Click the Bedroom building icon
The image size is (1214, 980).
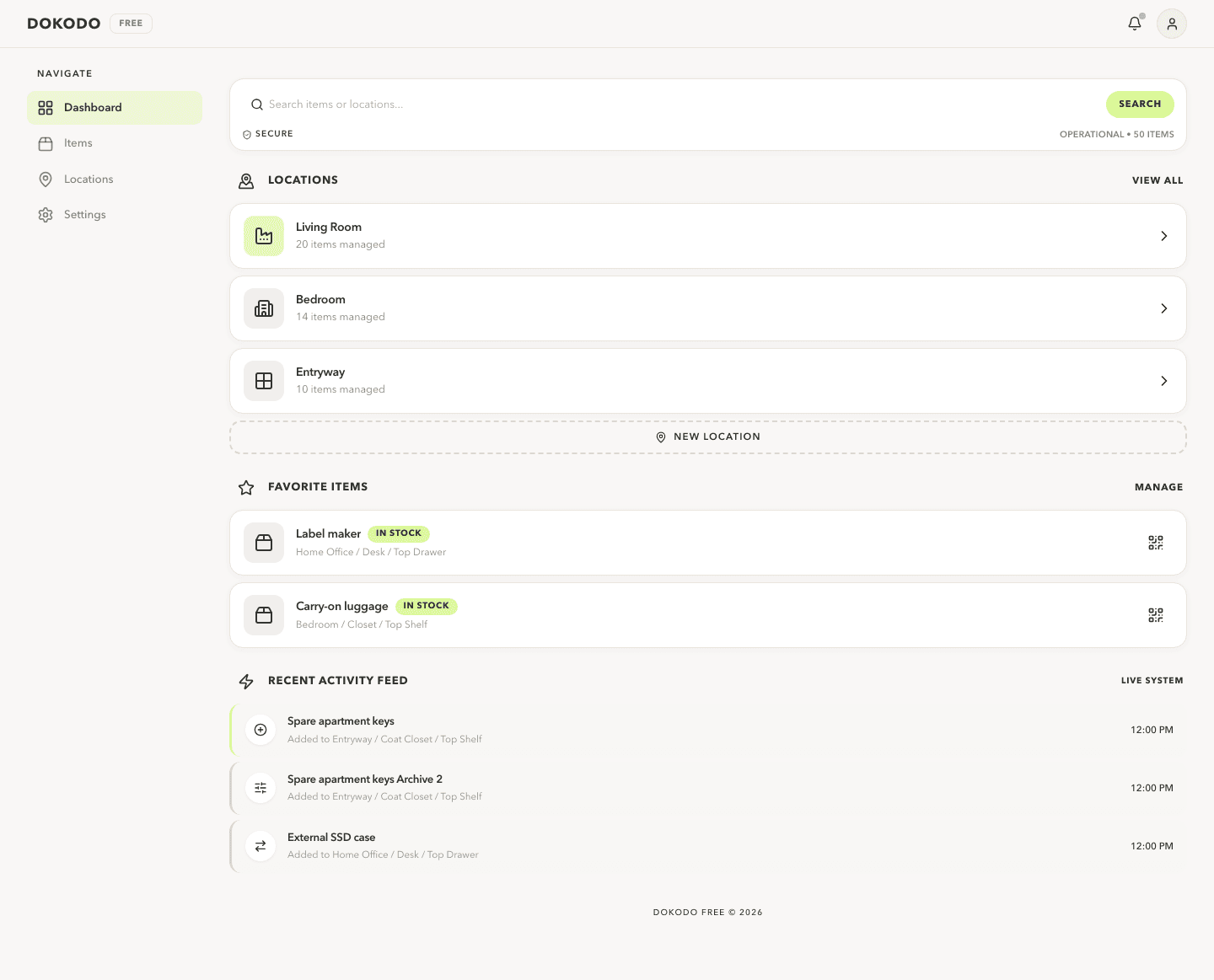pyautogui.click(x=264, y=308)
